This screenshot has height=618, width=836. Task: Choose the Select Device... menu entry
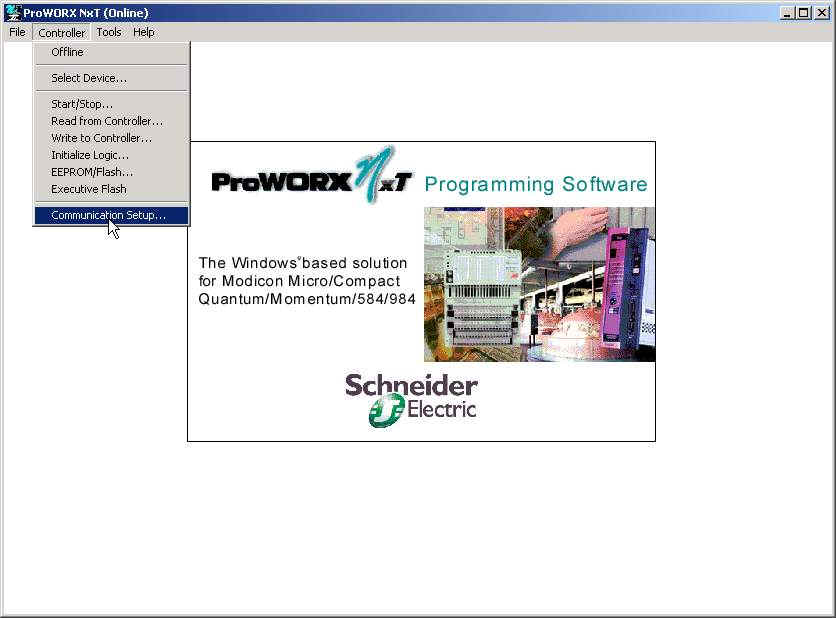[89, 78]
